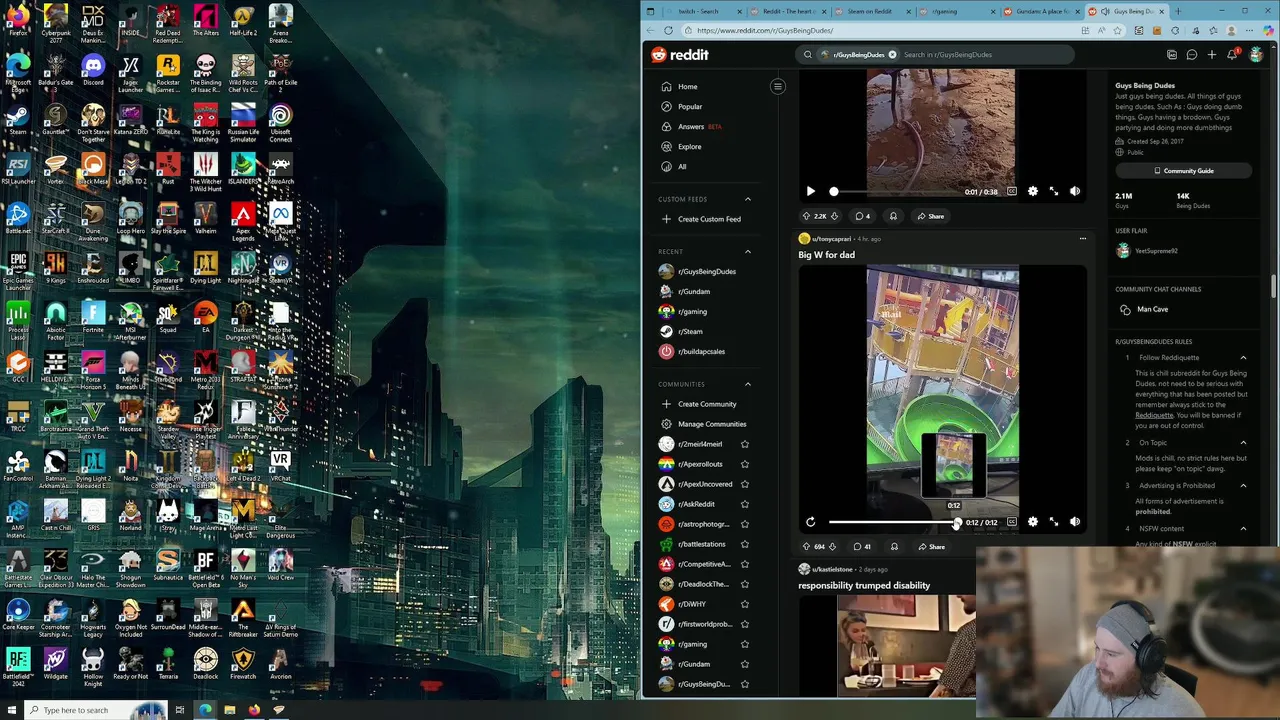The width and height of the screenshot is (1280, 720).
Task: Open Task View on the taskbar
Action: 180,710
